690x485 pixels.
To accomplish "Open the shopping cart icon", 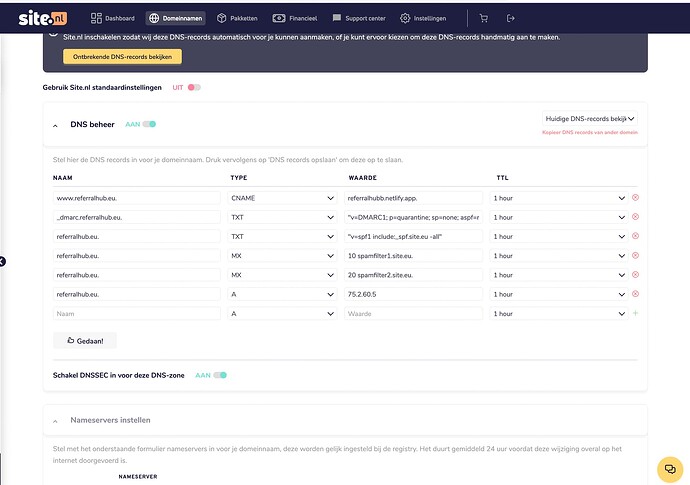I will point(484,18).
